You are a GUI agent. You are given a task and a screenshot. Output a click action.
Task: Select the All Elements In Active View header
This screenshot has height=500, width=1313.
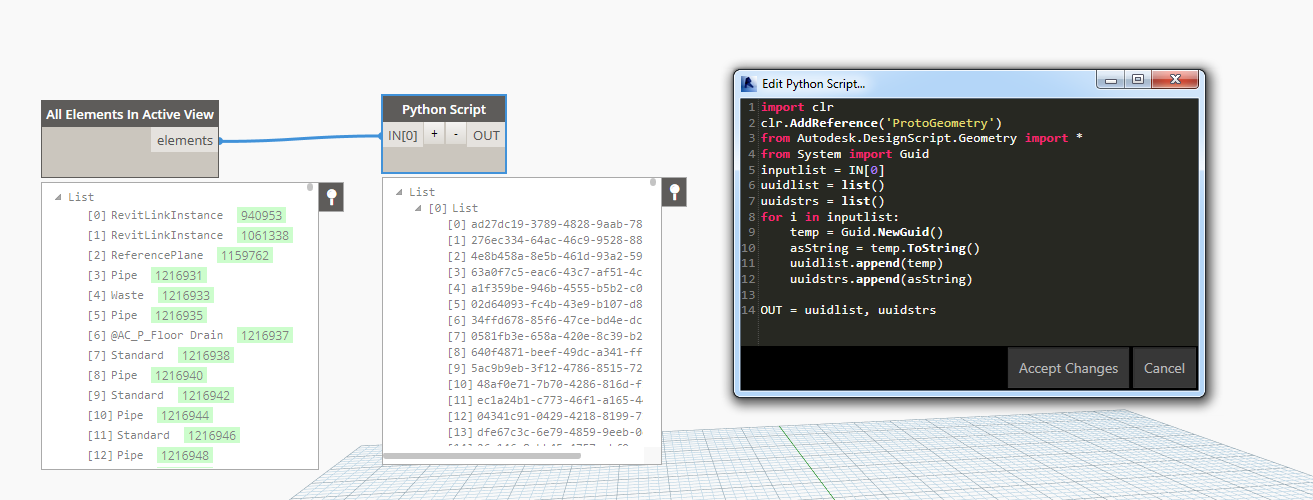(x=130, y=114)
